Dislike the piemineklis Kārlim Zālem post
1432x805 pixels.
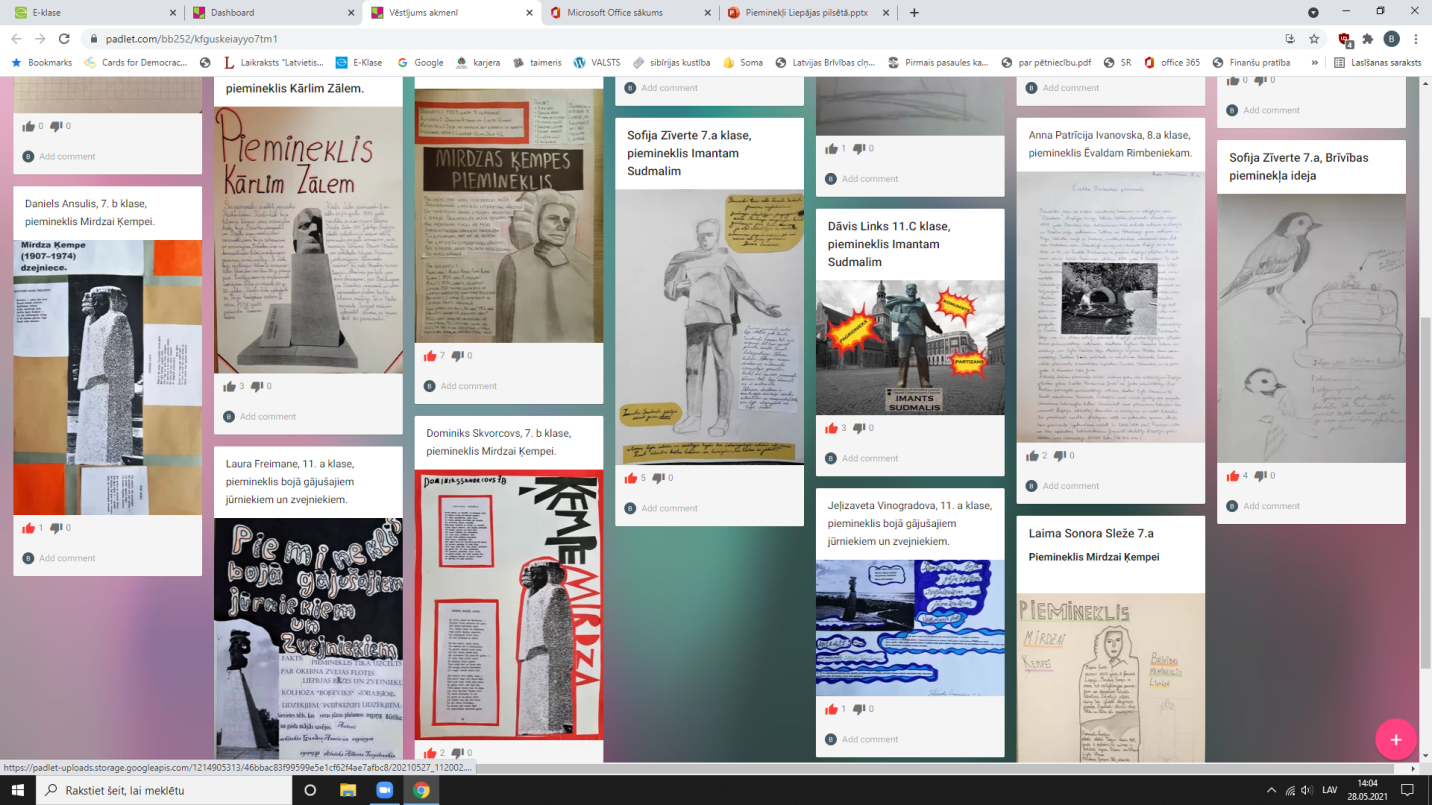coord(257,386)
